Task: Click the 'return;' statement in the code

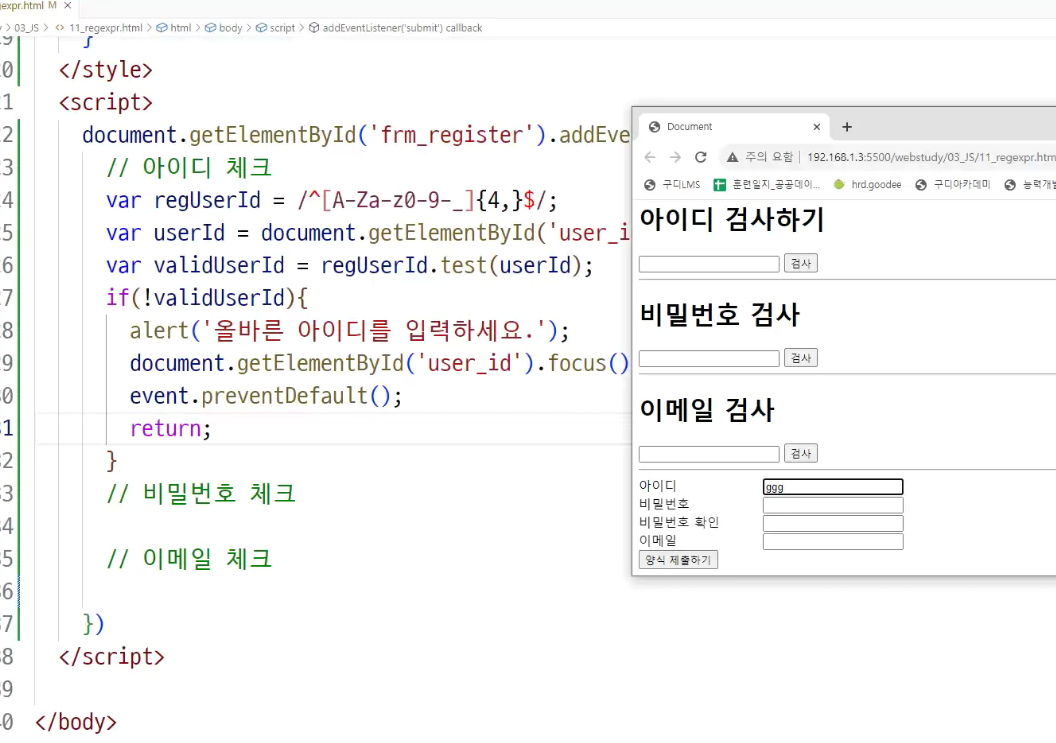Action: coord(170,428)
